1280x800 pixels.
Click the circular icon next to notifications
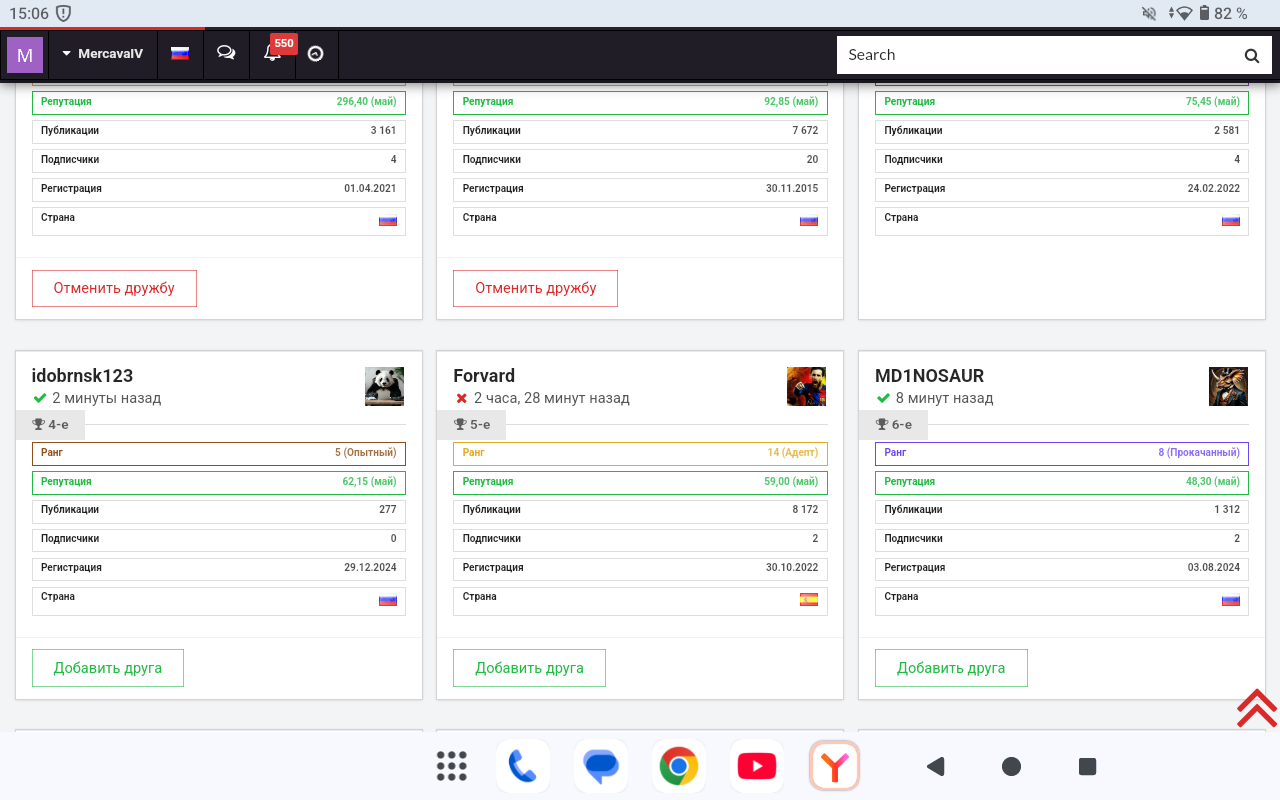pyautogui.click(x=316, y=54)
